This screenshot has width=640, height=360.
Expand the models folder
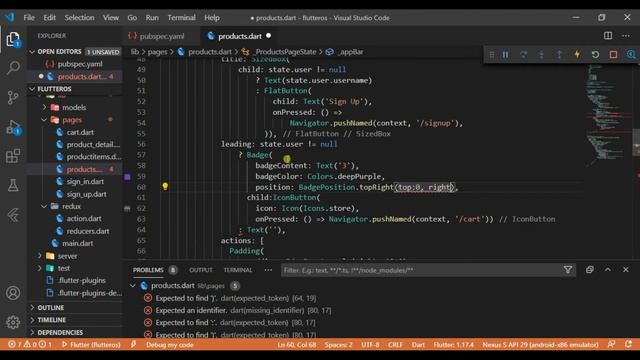(x=74, y=107)
